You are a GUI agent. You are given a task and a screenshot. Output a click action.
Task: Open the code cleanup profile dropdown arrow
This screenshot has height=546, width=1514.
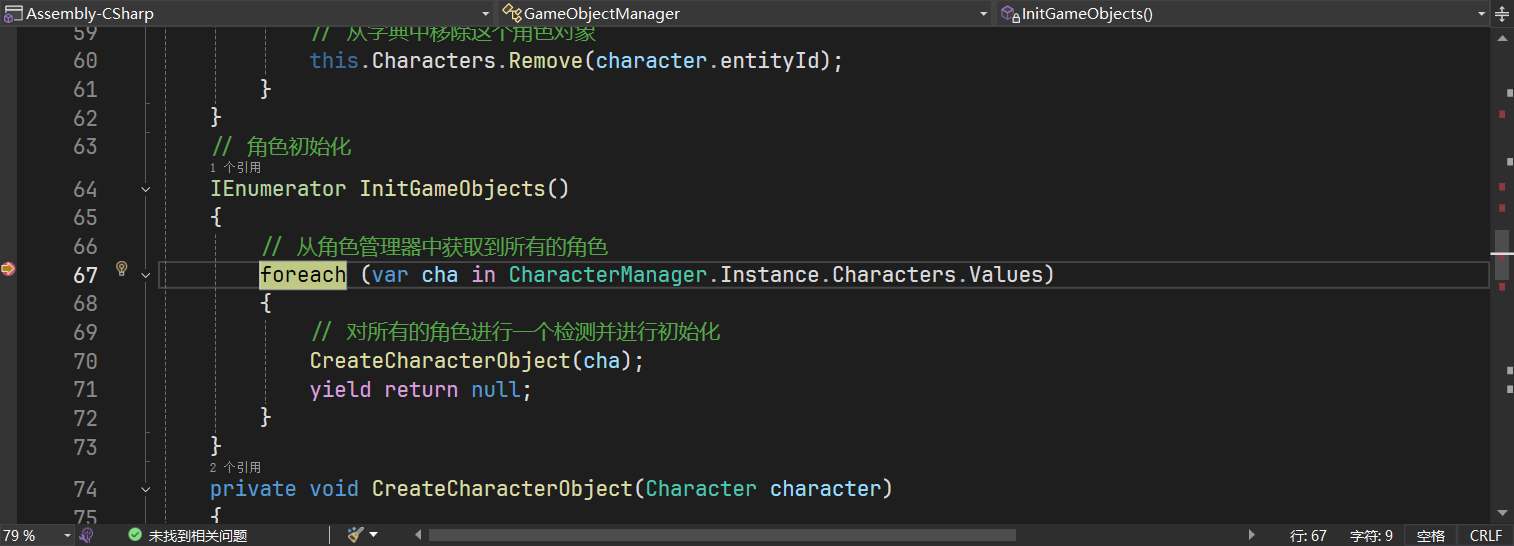point(374,535)
